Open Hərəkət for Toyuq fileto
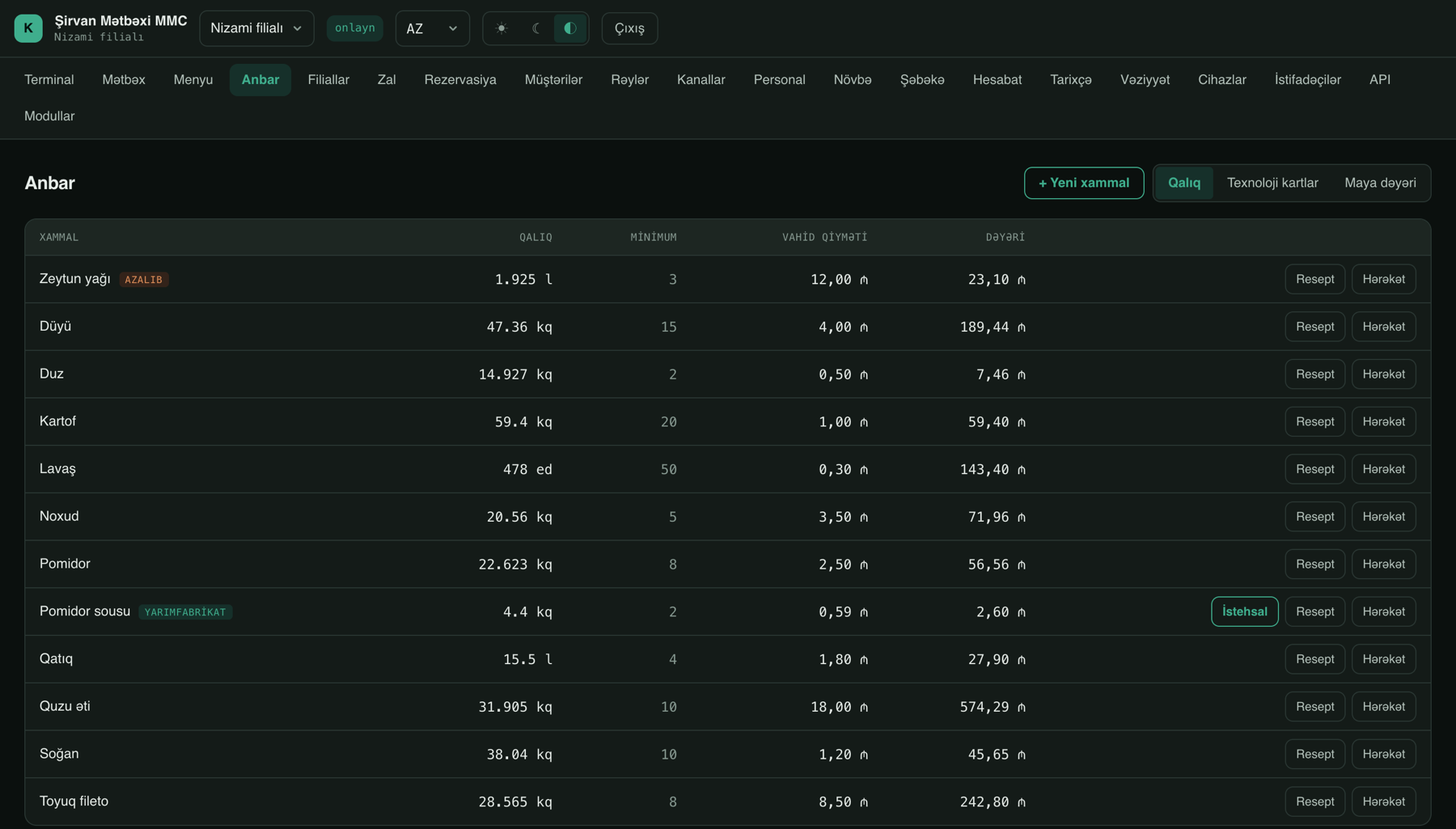1456x829 pixels. point(1384,802)
